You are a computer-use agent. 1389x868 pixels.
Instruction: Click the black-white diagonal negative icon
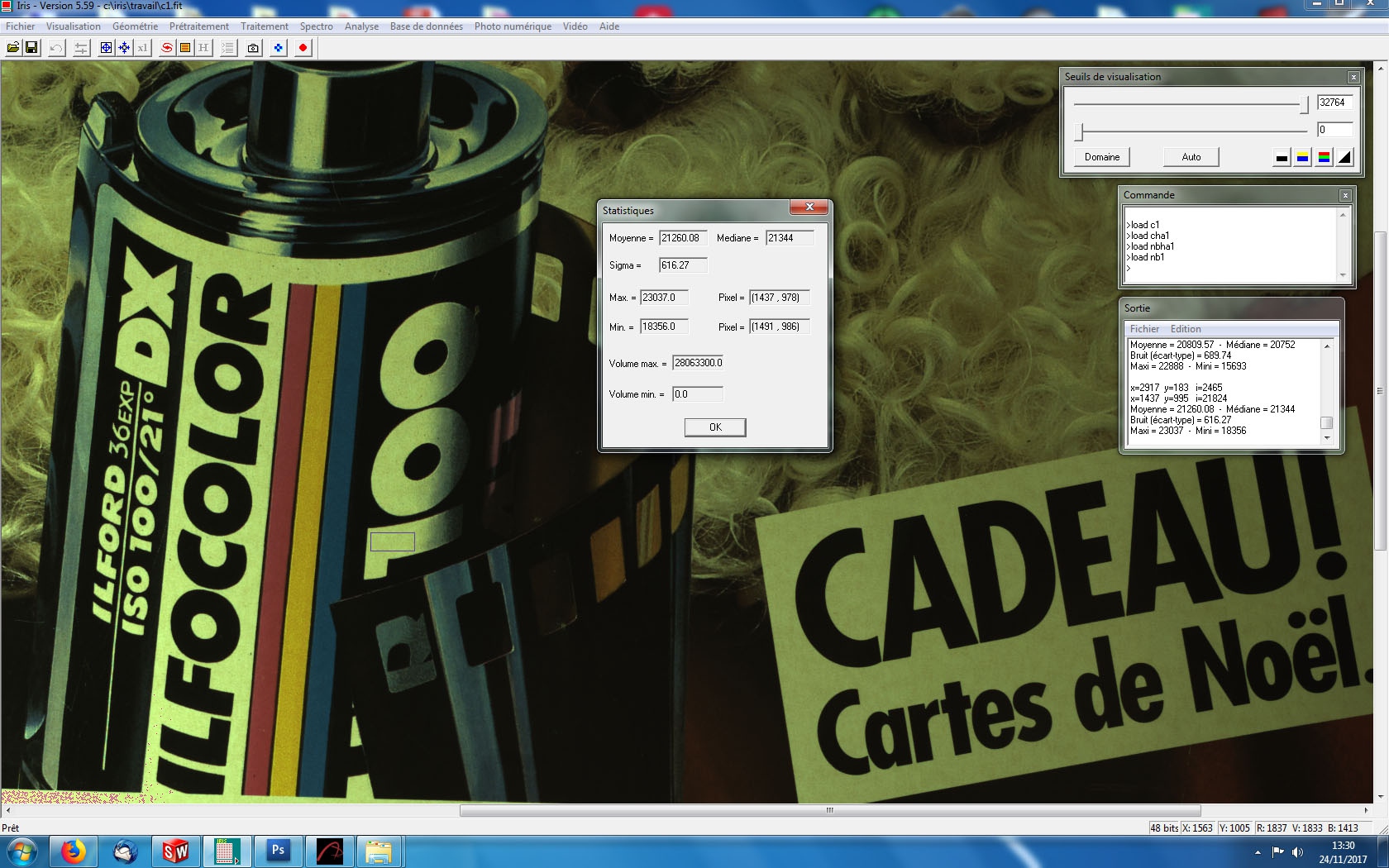tap(1346, 157)
